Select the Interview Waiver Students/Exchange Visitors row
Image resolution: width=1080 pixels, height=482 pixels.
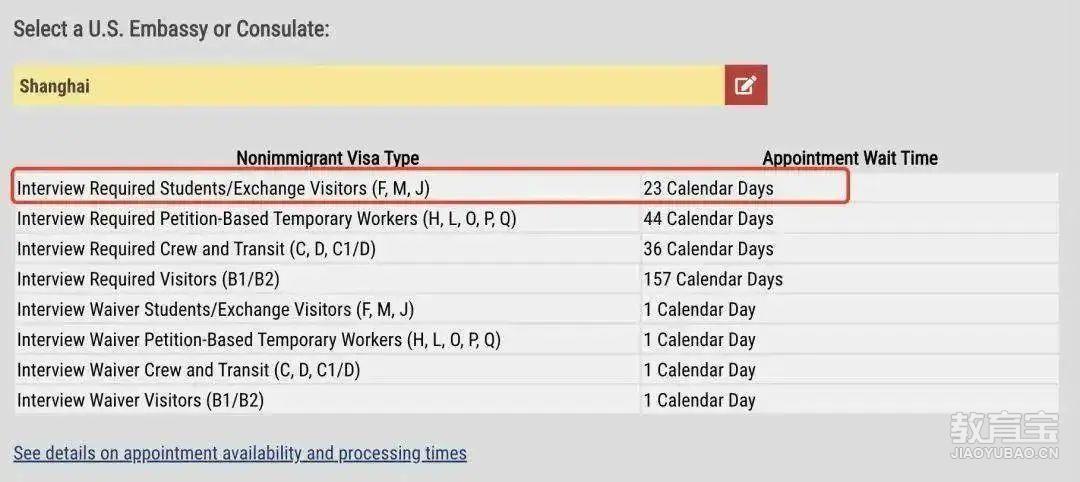pyautogui.click(x=536, y=309)
